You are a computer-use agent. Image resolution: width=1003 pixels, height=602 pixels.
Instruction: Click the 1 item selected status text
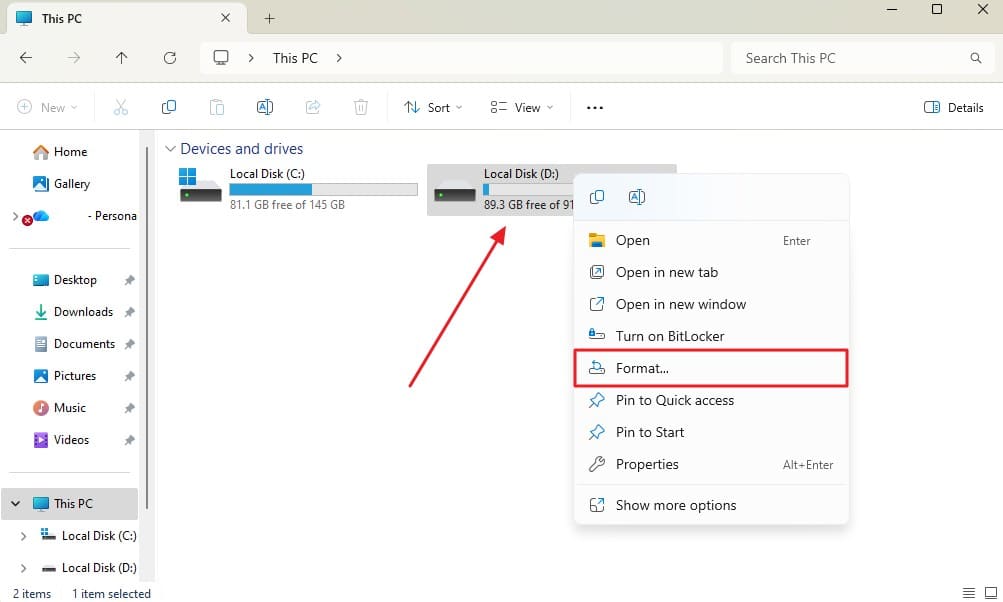[x=111, y=594]
